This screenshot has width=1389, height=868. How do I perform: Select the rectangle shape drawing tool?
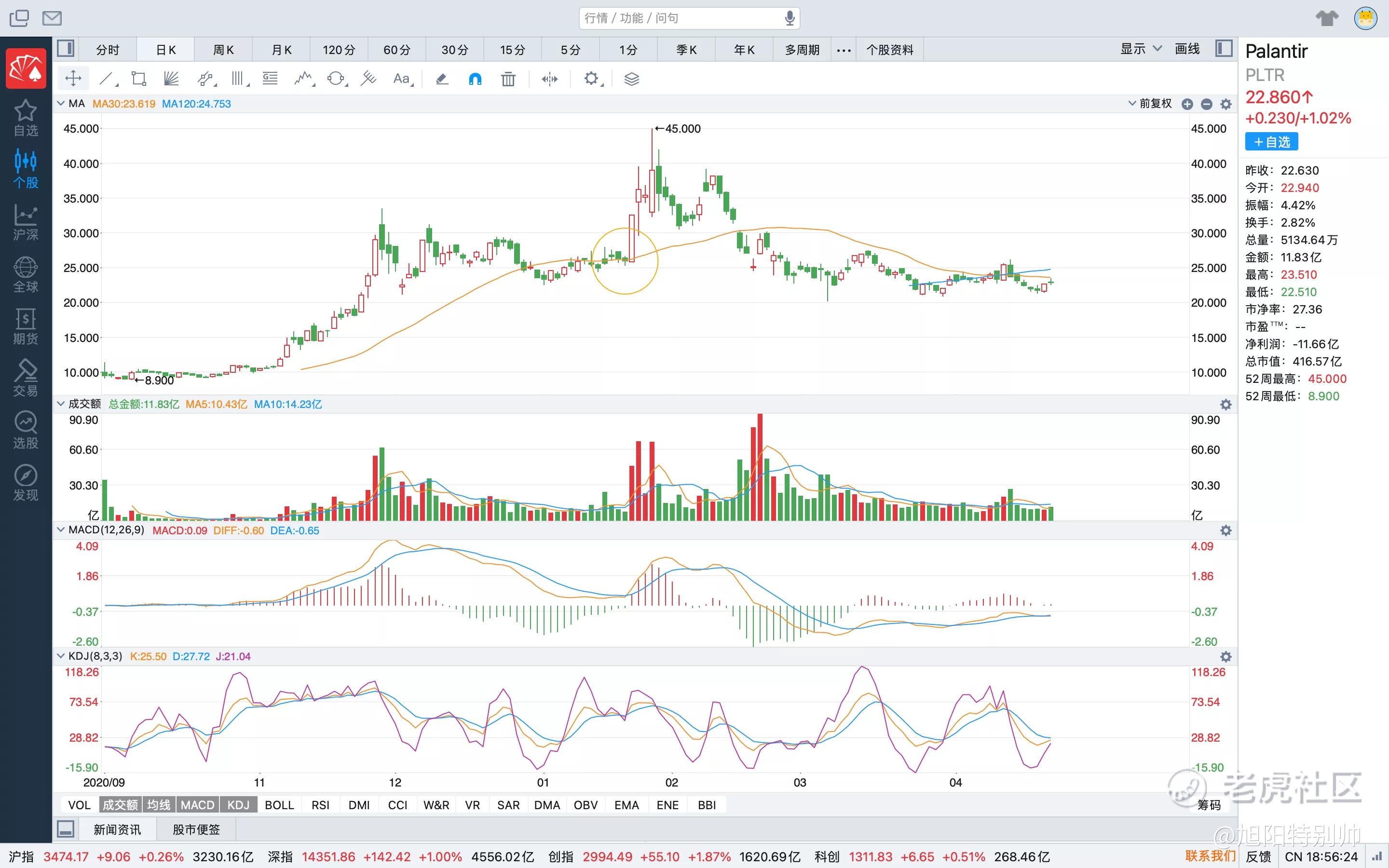tap(139, 79)
